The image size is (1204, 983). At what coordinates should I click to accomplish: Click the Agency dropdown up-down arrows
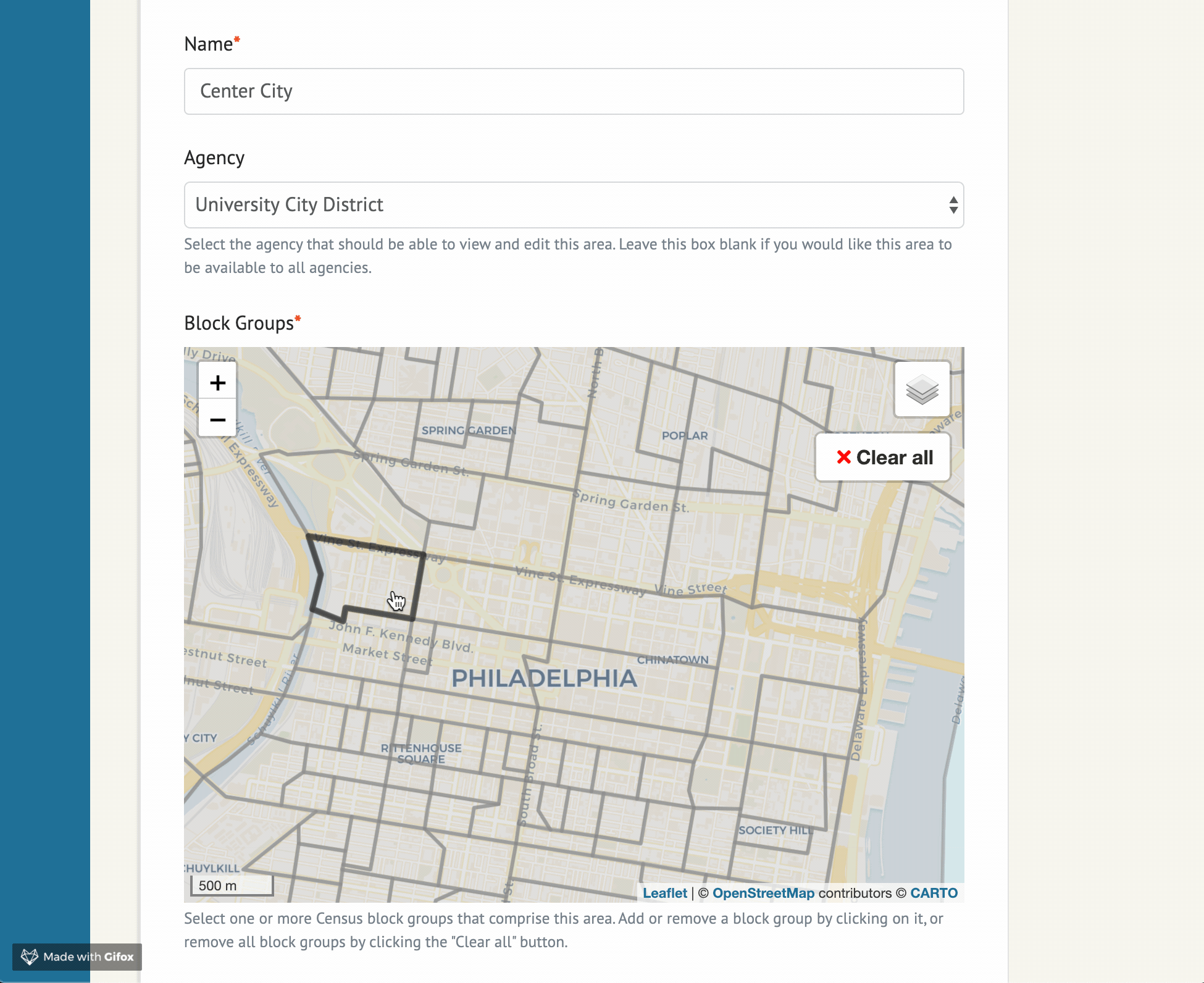(x=953, y=205)
